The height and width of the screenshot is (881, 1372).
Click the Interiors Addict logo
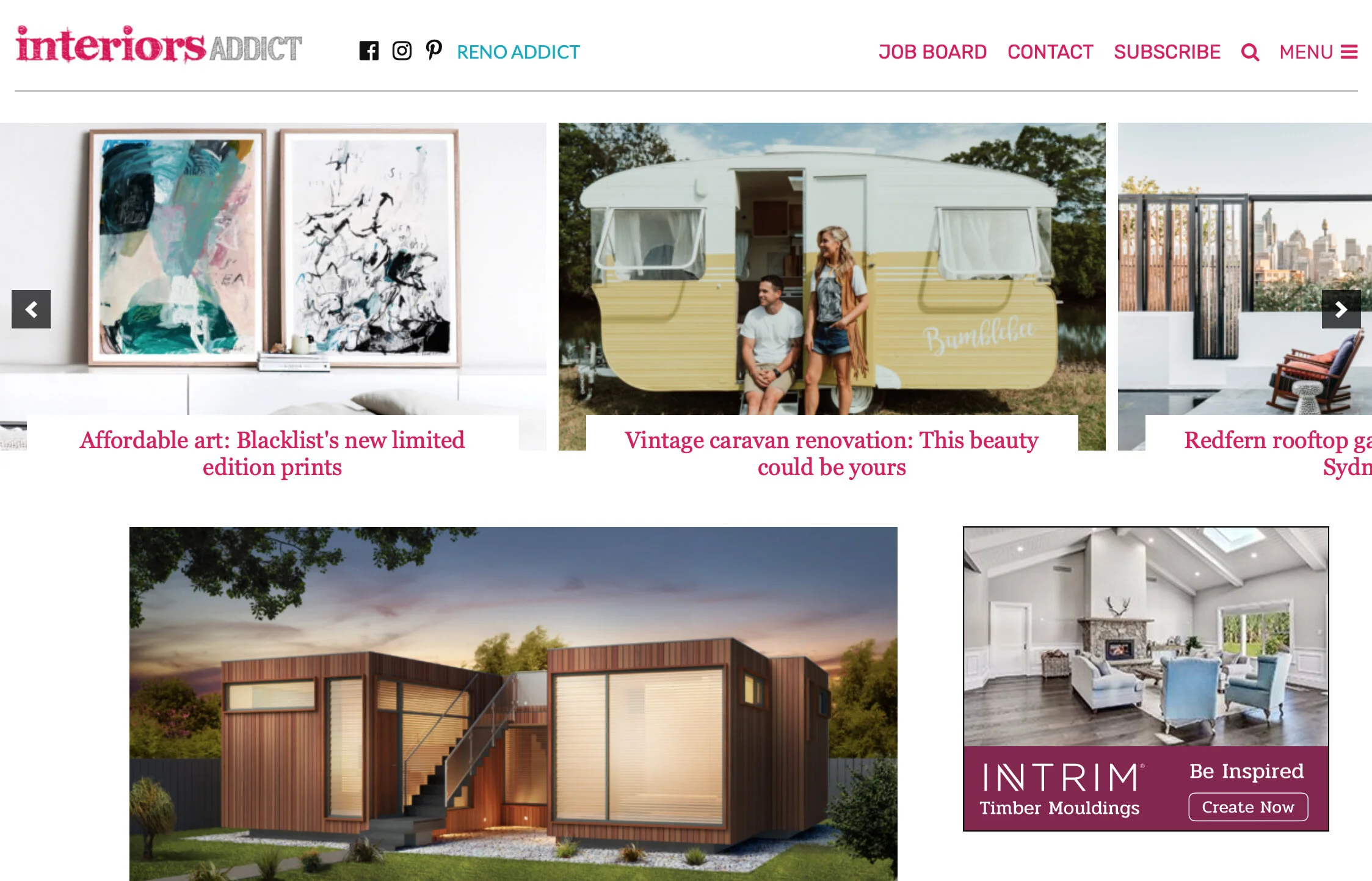coord(159,45)
